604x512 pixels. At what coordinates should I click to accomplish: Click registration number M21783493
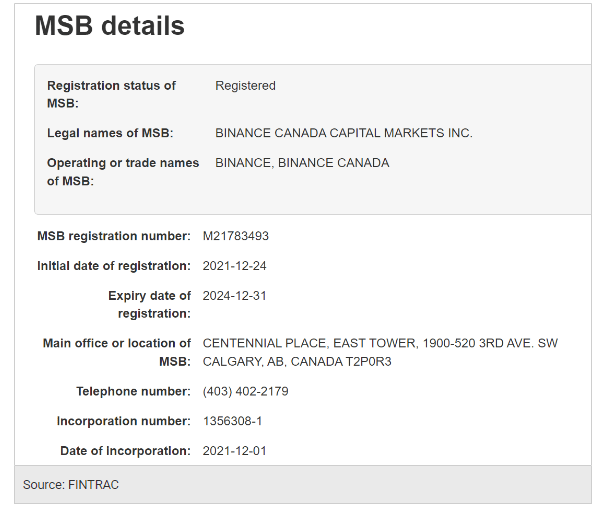(x=235, y=236)
